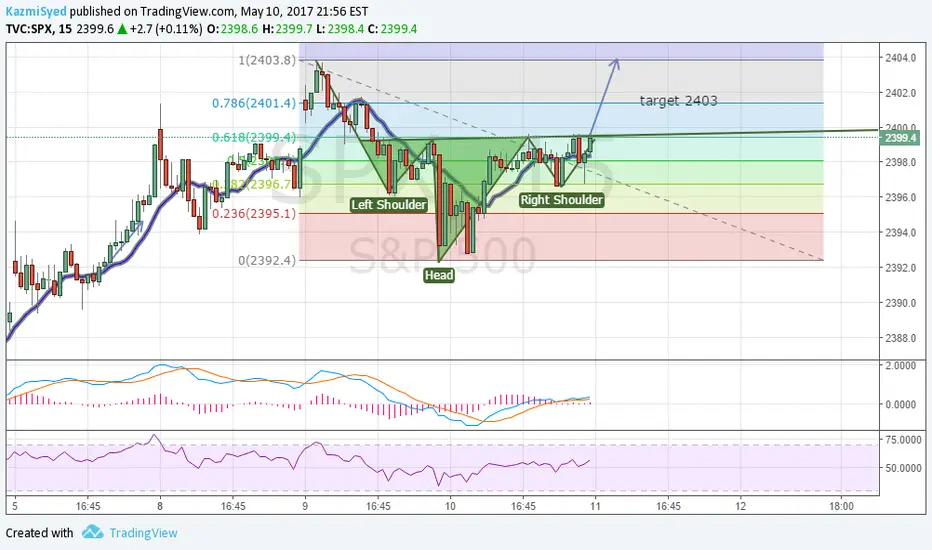Viewport: 932px width, 550px height.
Task: Click the date 11 on time axis
Action: coord(595,506)
